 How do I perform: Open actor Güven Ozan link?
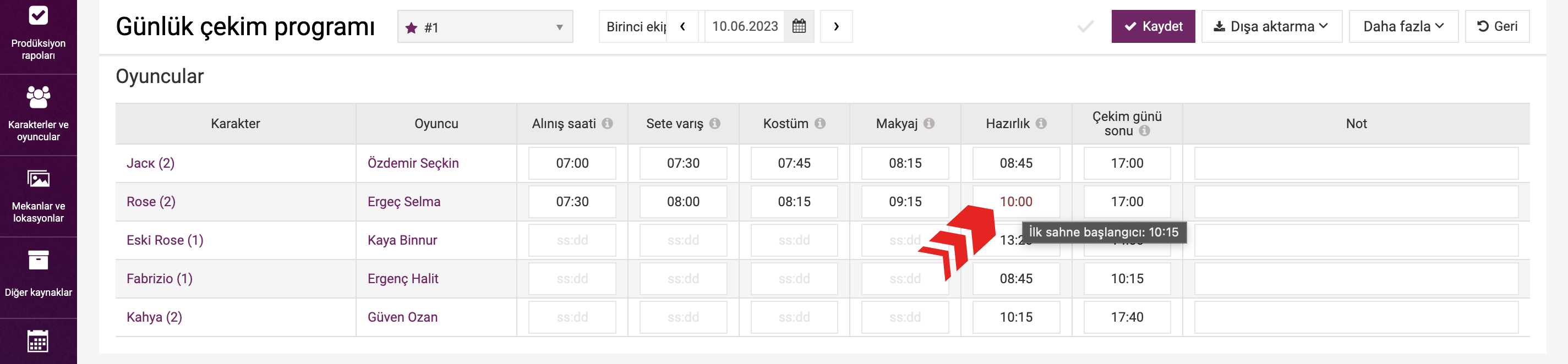(x=402, y=317)
